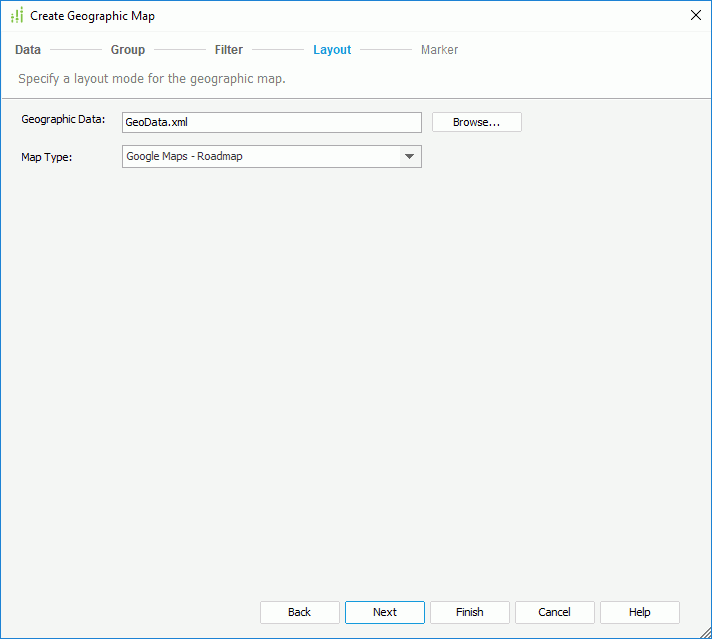
Task: Open the Map Type dropdown arrow
Action: click(x=409, y=156)
